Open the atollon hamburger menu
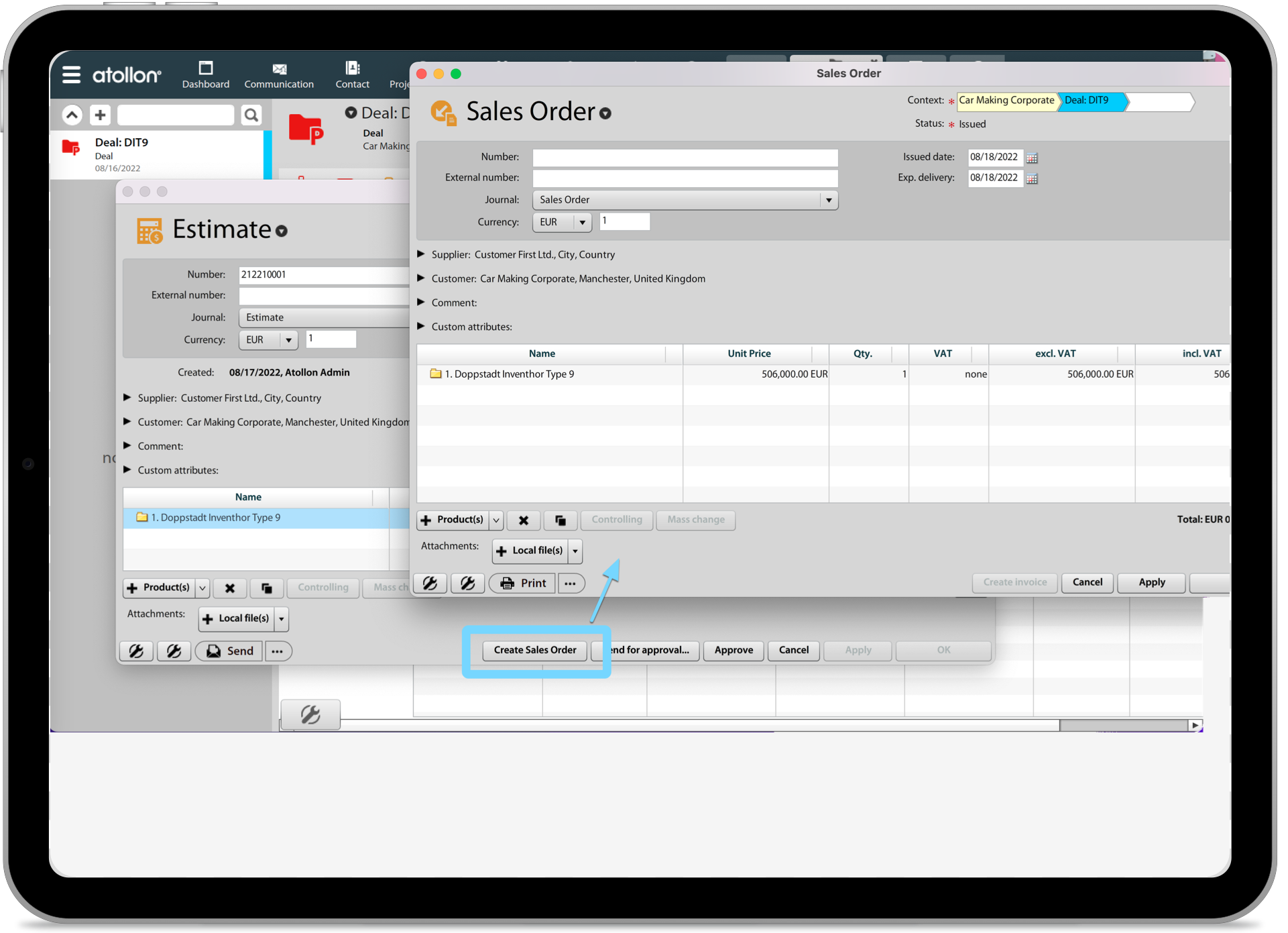This screenshot has width=1288, height=933. (x=71, y=74)
